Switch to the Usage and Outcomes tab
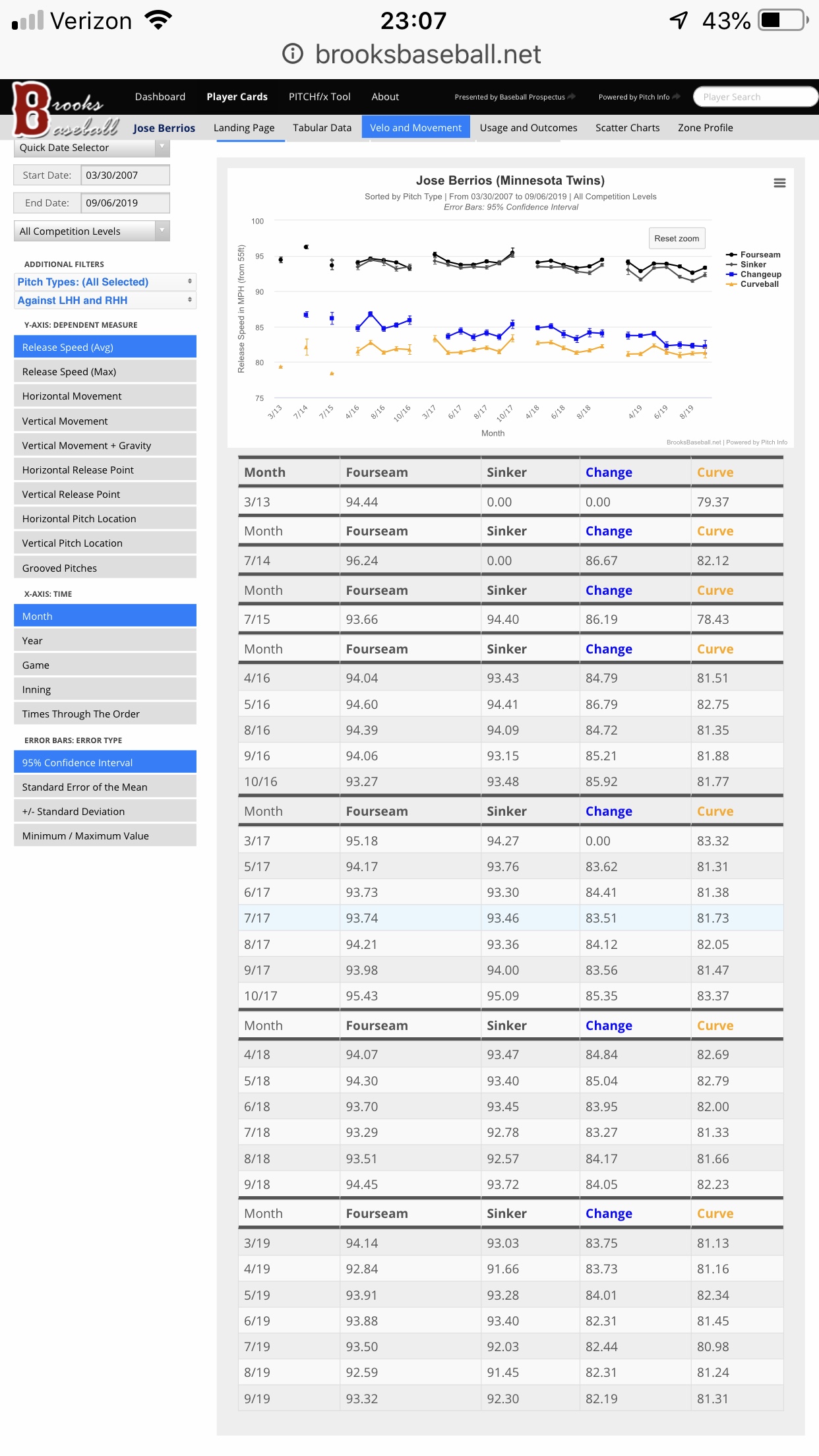This screenshot has width=819, height=1456. (x=528, y=128)
